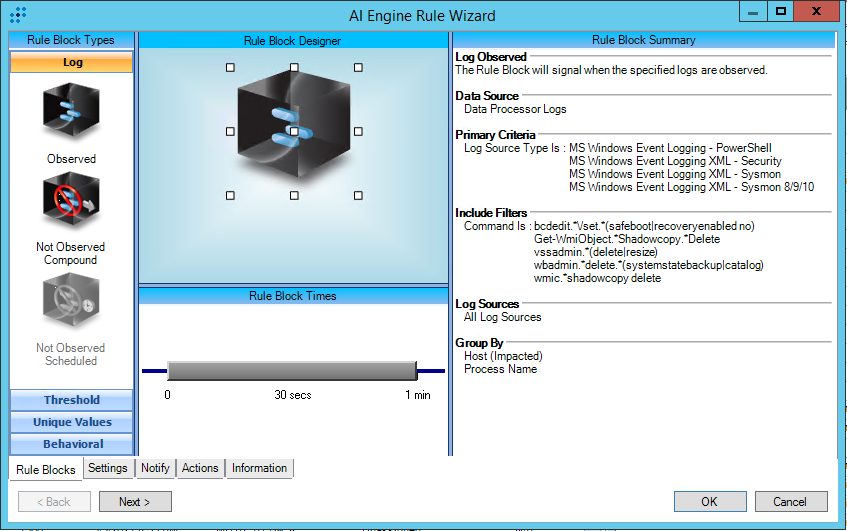The height and width of the screenshot is (531, 847).
Task: Open the Notify tab
Action: [x=155, y=468]
